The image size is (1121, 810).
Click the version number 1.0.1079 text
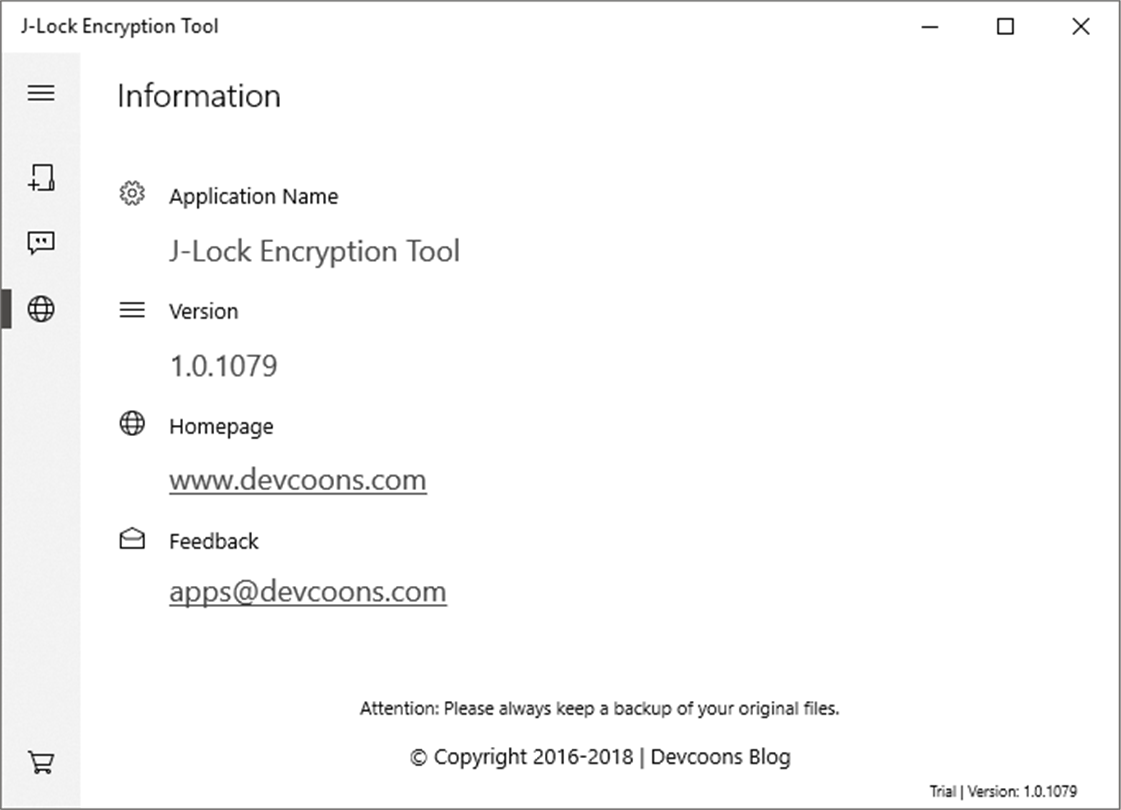tap(223, 366)
